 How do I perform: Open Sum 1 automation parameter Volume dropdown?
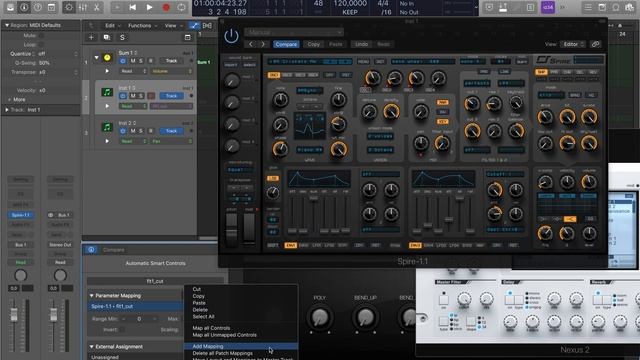pos(171,71)
